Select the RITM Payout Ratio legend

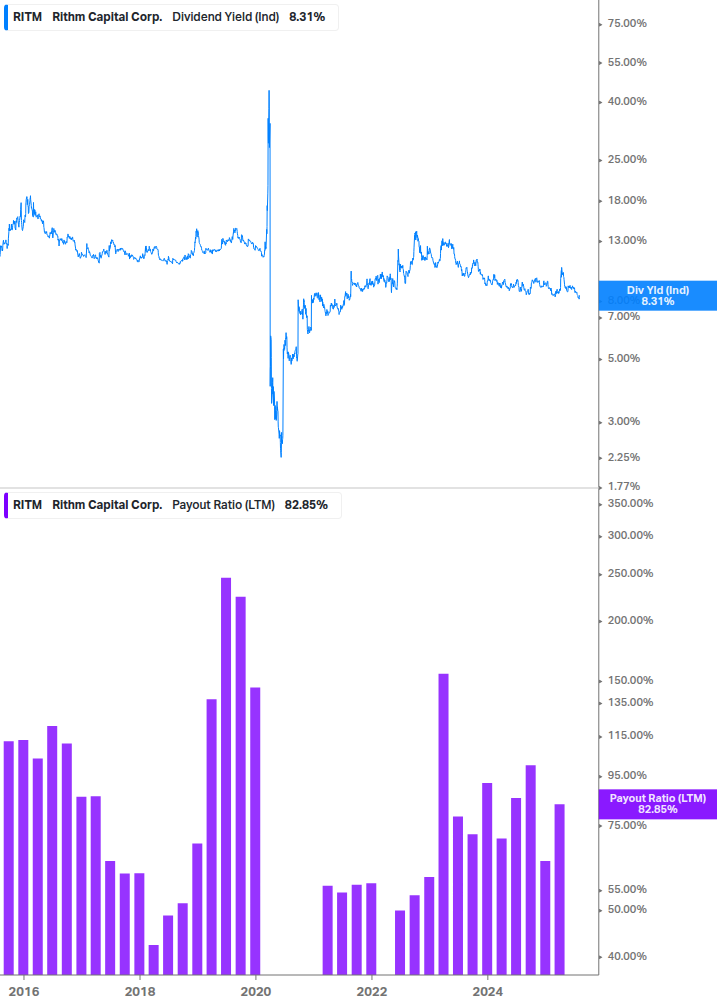point(172,505)
